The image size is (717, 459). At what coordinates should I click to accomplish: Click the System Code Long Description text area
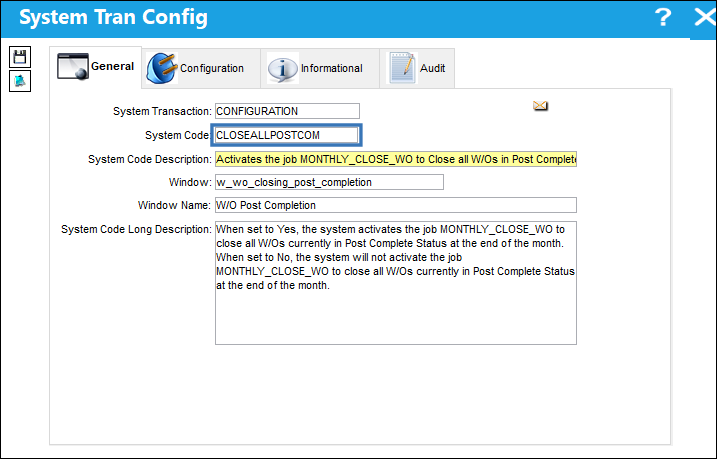click(396, 283)
